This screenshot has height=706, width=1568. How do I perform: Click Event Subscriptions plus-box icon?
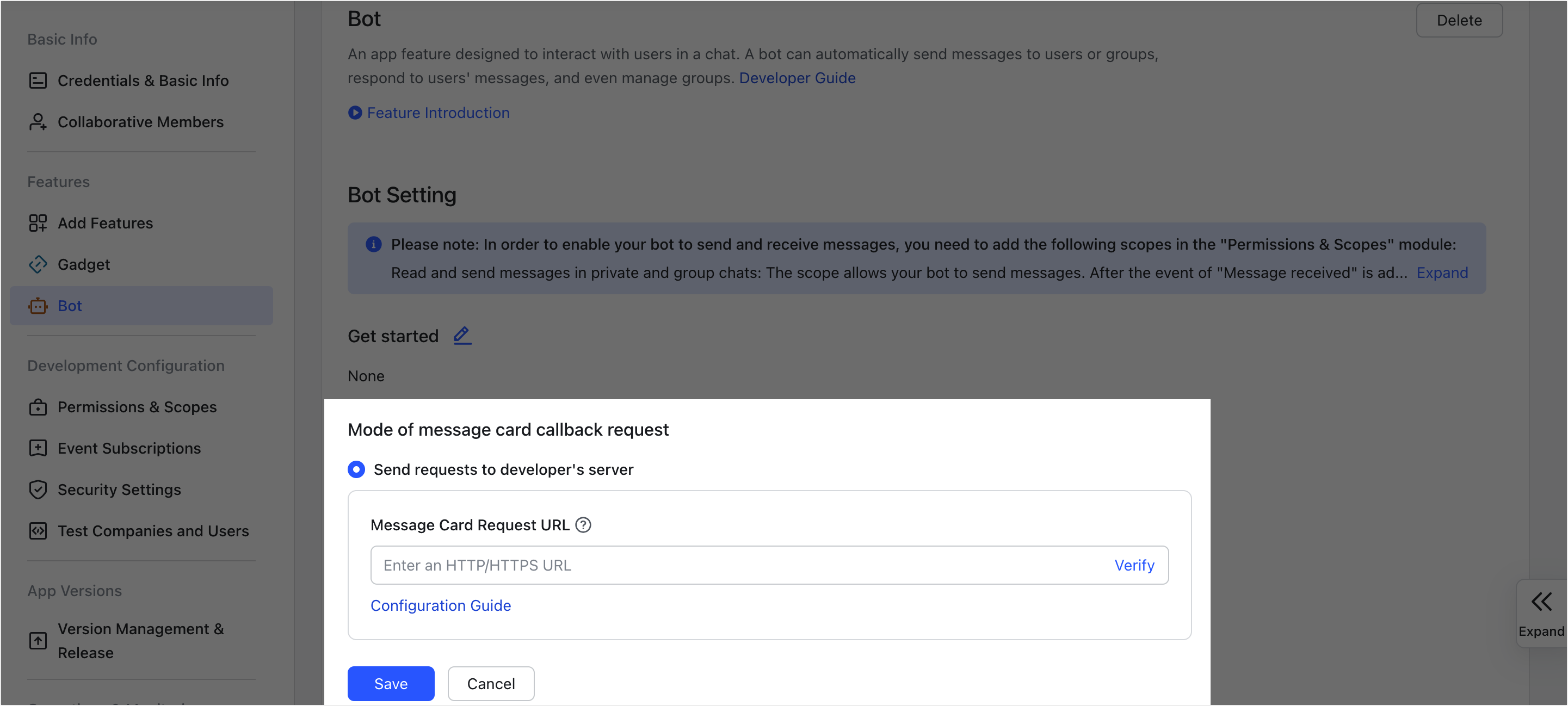click(38, 448)
